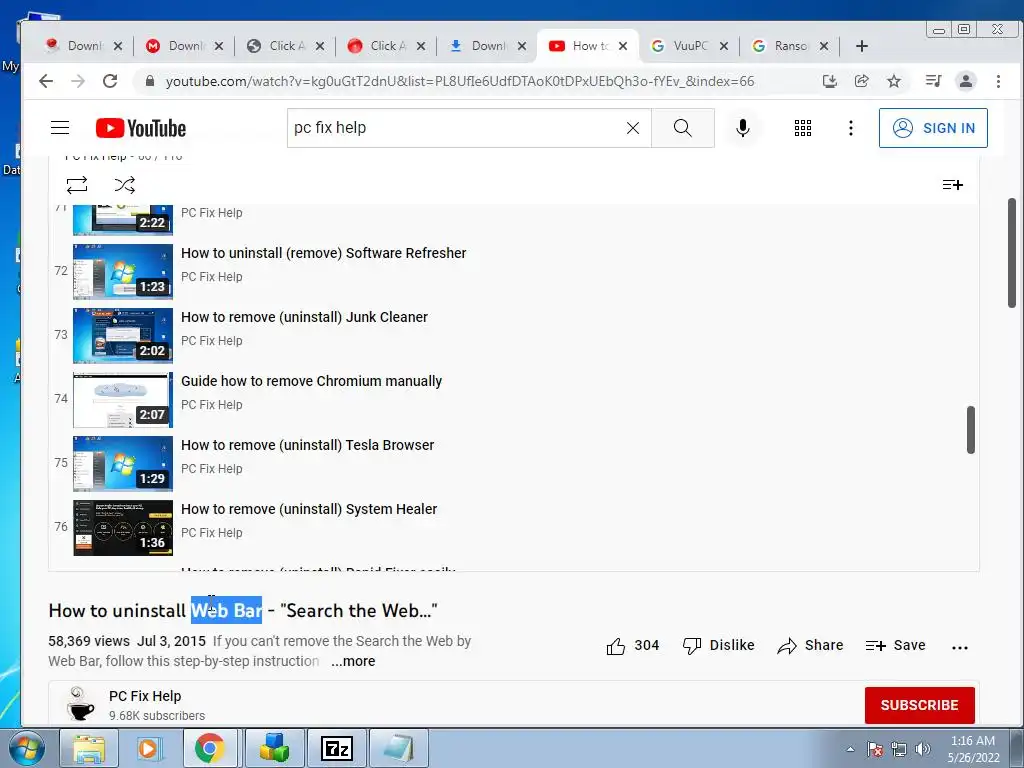This screenshot has height=768, width=1024.
Task: Click the Share button
Action: tap(810, 645)
